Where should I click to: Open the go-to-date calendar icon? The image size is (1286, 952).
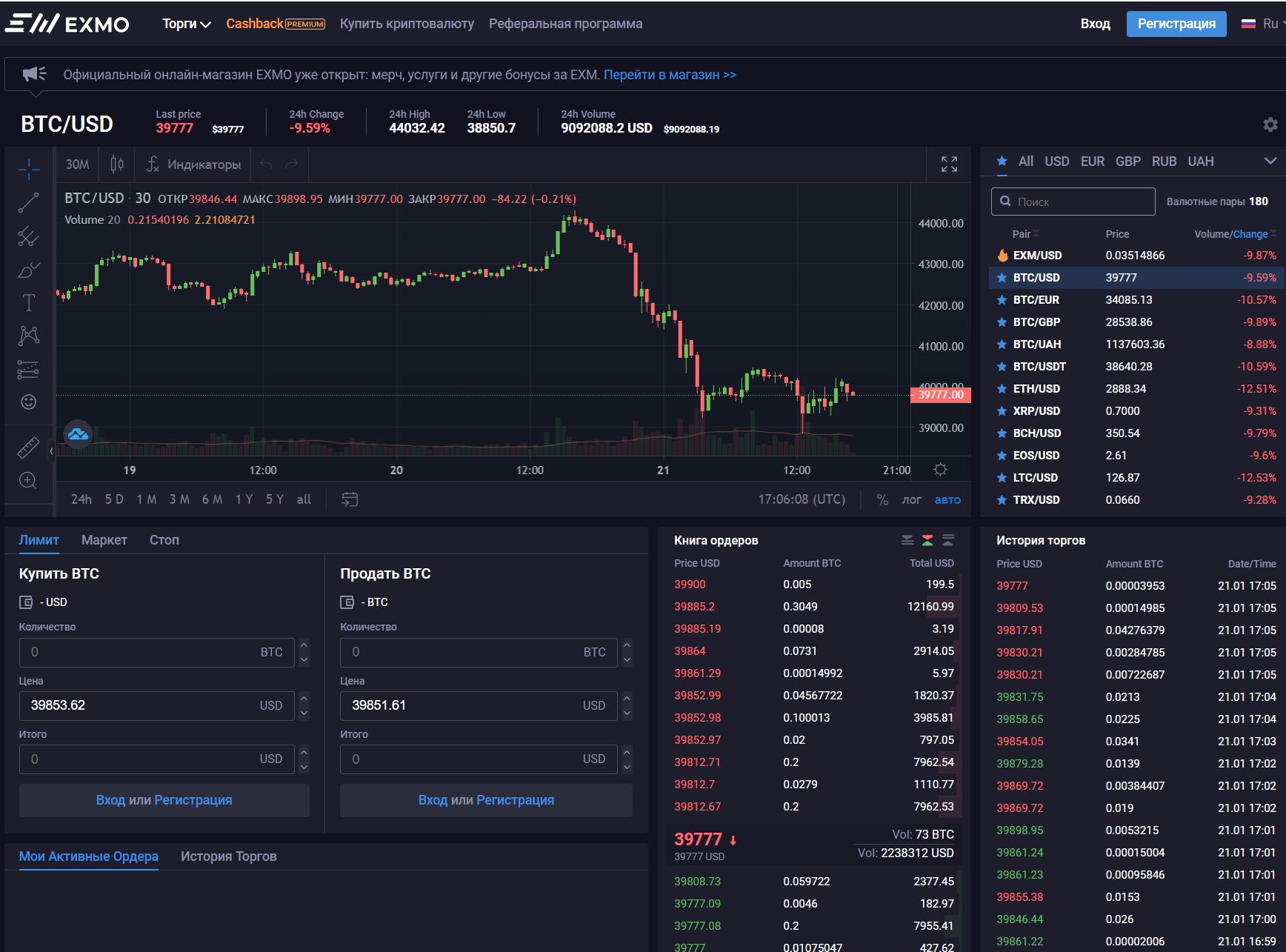(350, 499)
